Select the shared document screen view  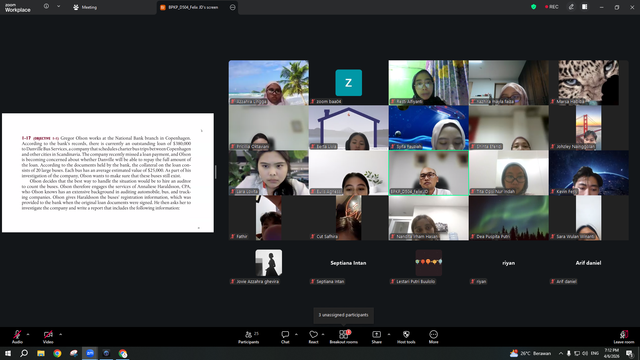(x=108, y=173)
